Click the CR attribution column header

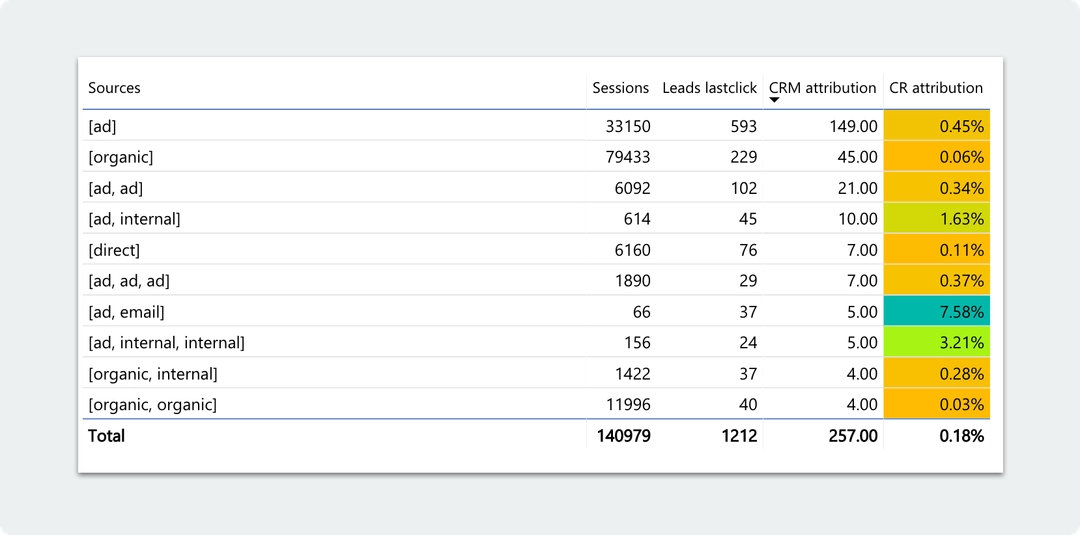(936, 87)
